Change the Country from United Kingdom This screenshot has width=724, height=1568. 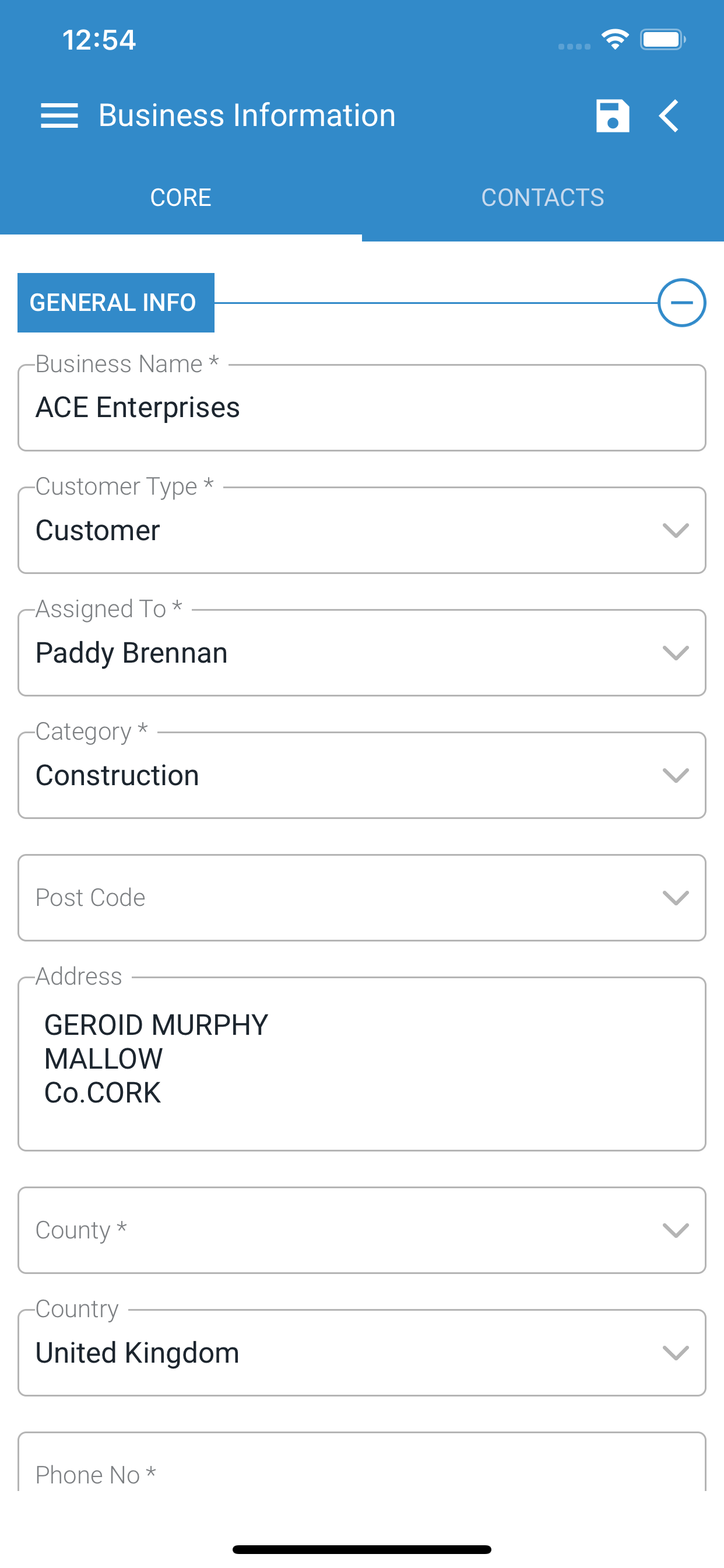tap(362, 1353)
